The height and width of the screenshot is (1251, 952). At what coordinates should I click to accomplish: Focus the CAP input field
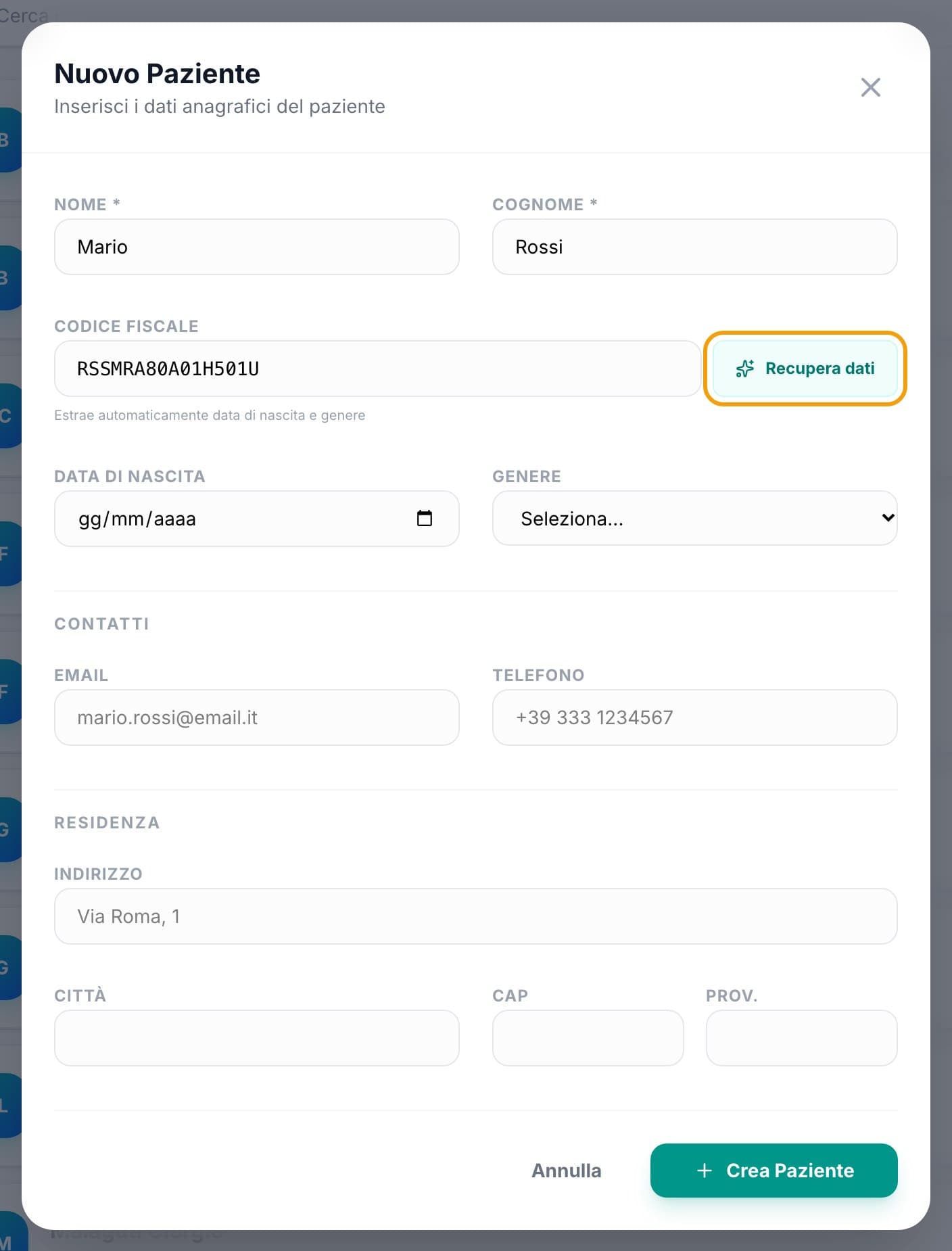tap(588, 1038)
